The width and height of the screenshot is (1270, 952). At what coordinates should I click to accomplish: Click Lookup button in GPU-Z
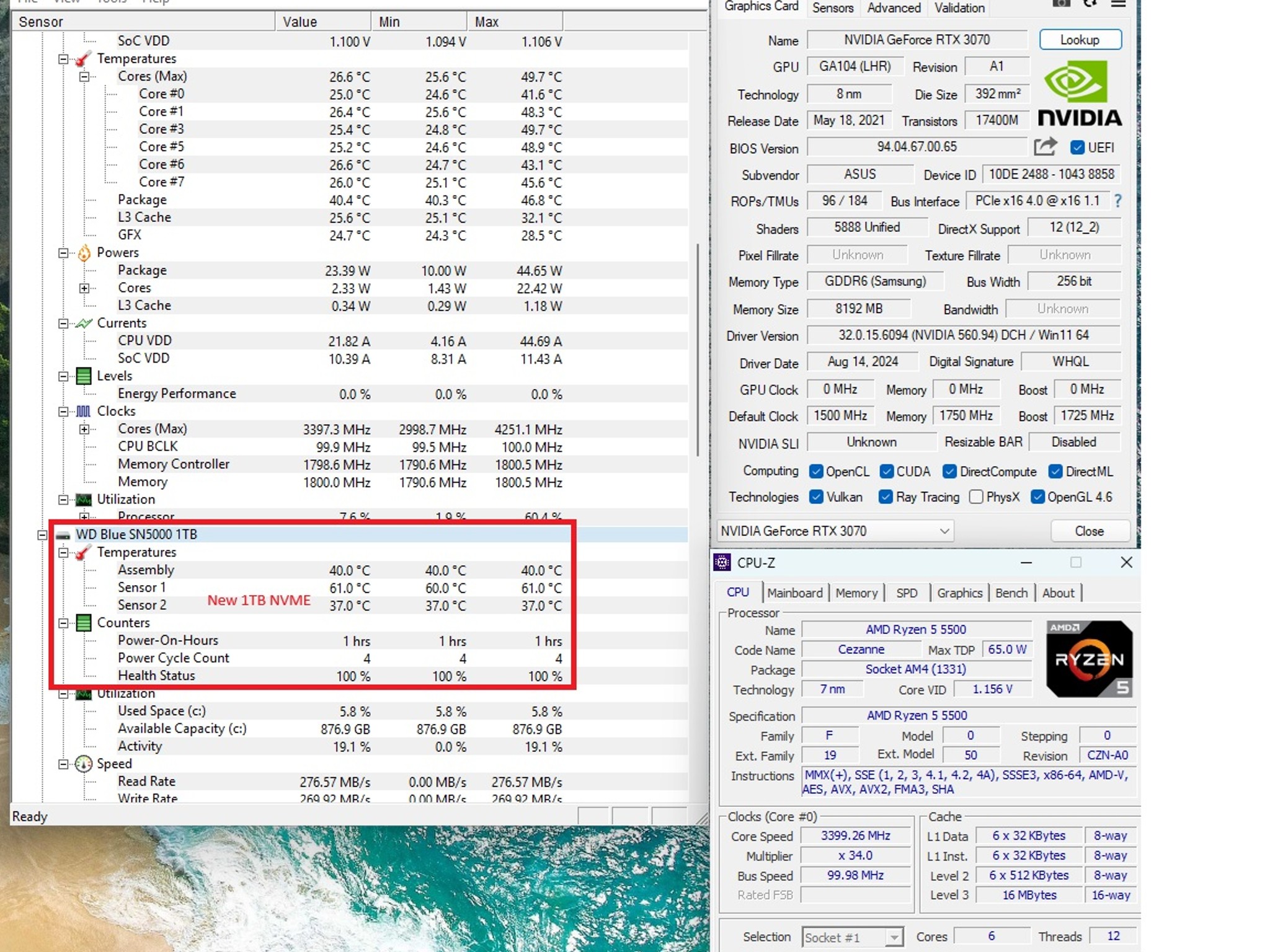1080,40
